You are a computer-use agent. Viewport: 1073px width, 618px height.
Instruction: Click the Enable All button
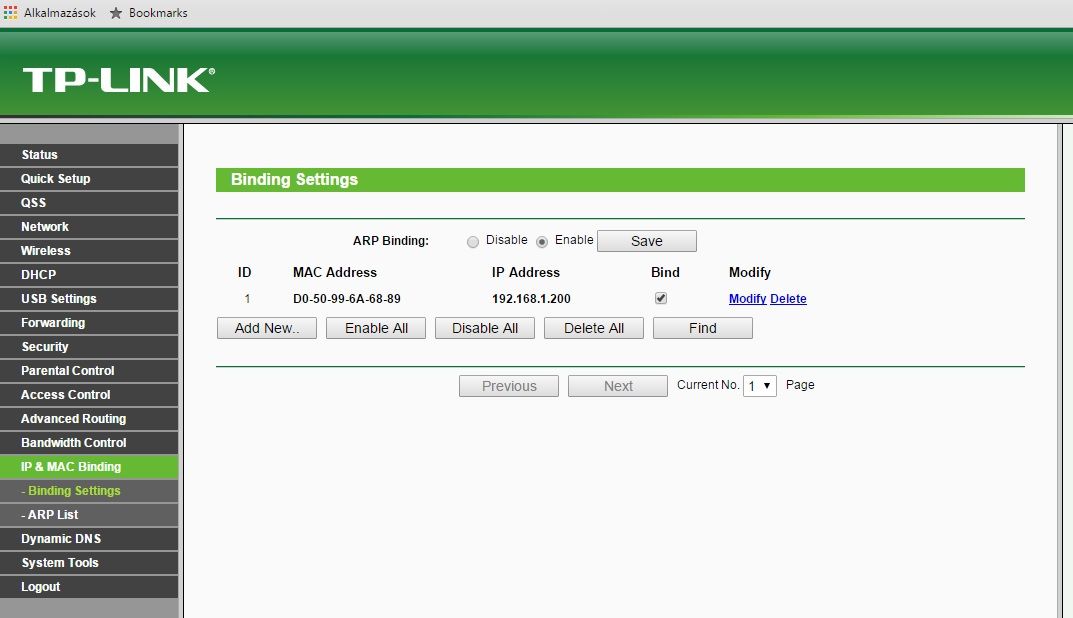(x=376, y=328)
